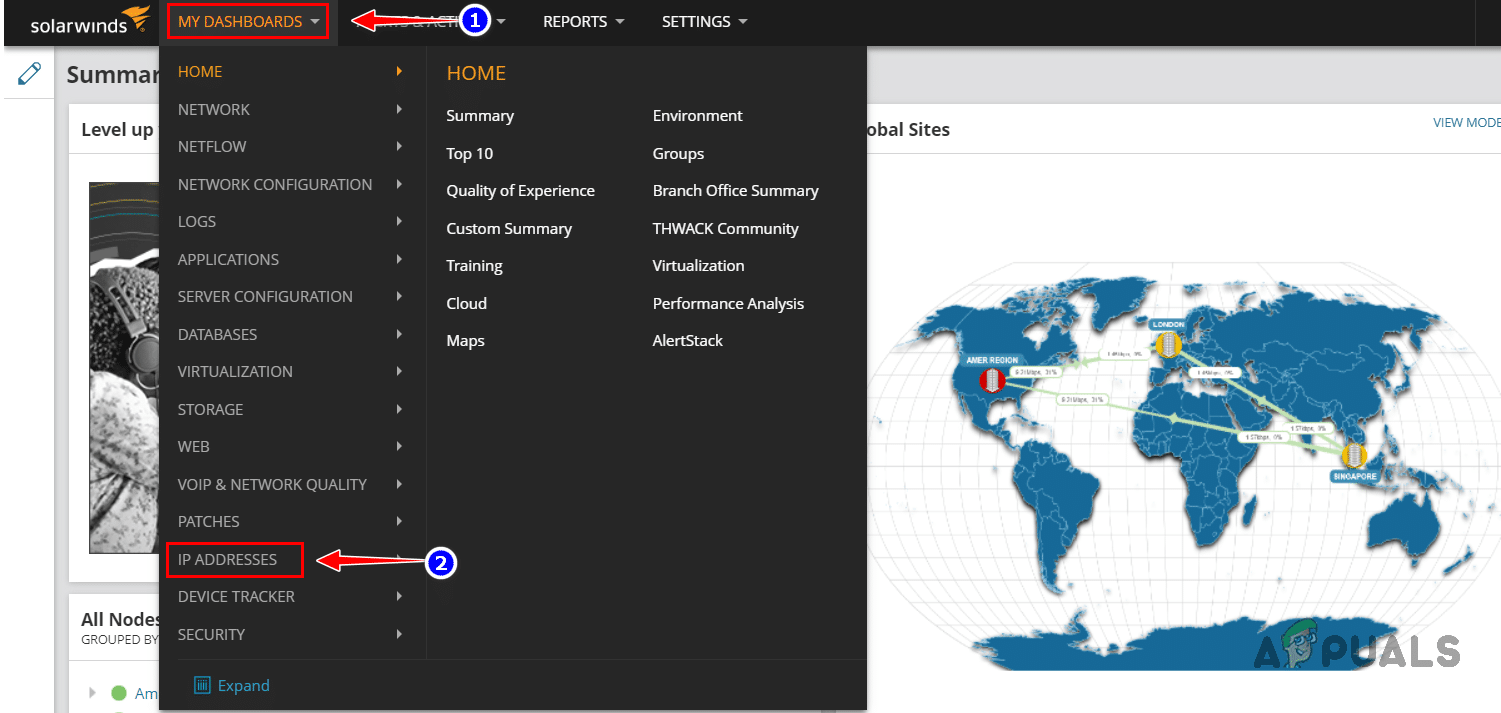
Task: Open the Reports dropdown menu
Action: click(x=583, y=21)
